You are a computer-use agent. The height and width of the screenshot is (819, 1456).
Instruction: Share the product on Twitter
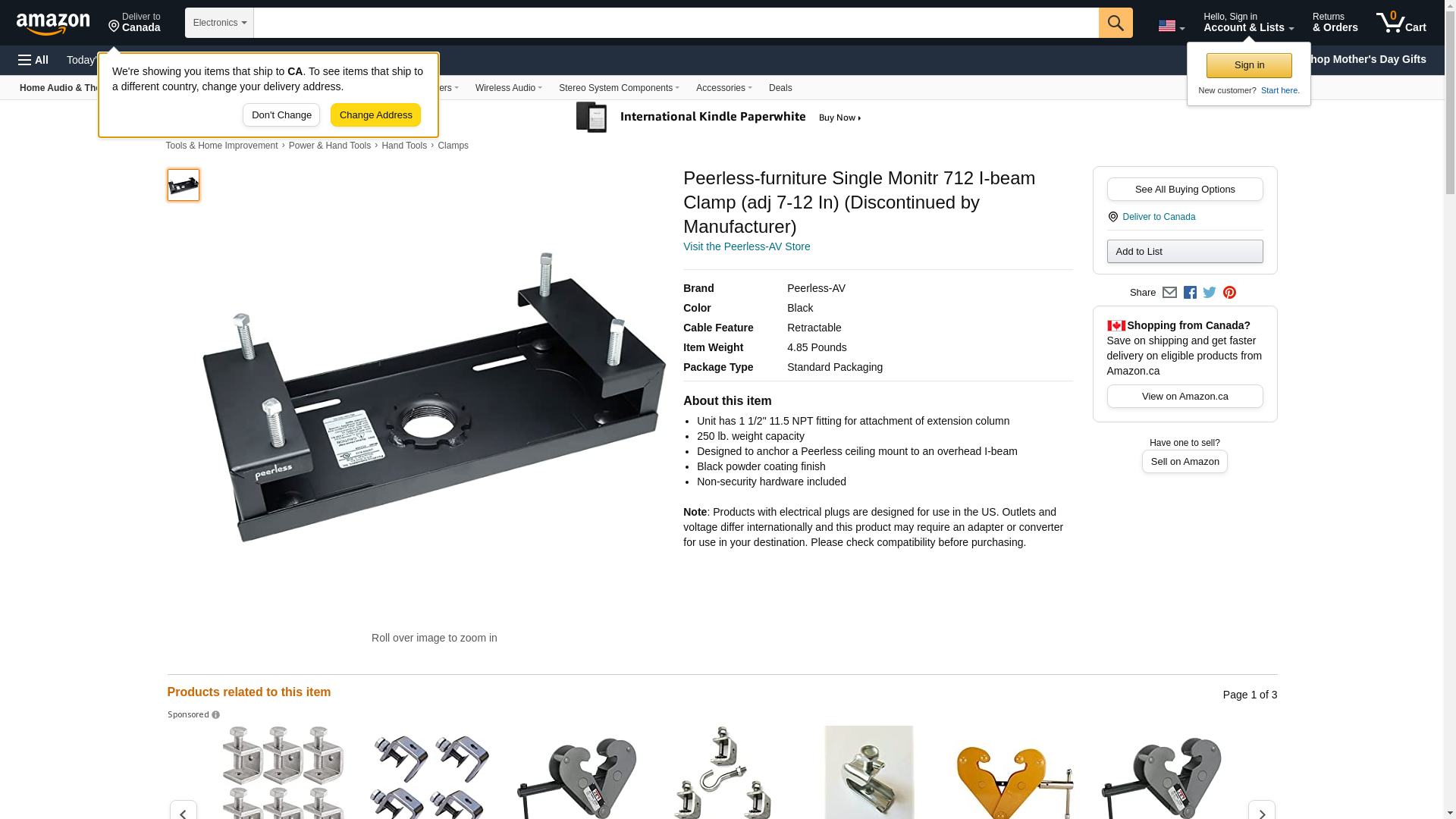click(x=1210, y=293)
